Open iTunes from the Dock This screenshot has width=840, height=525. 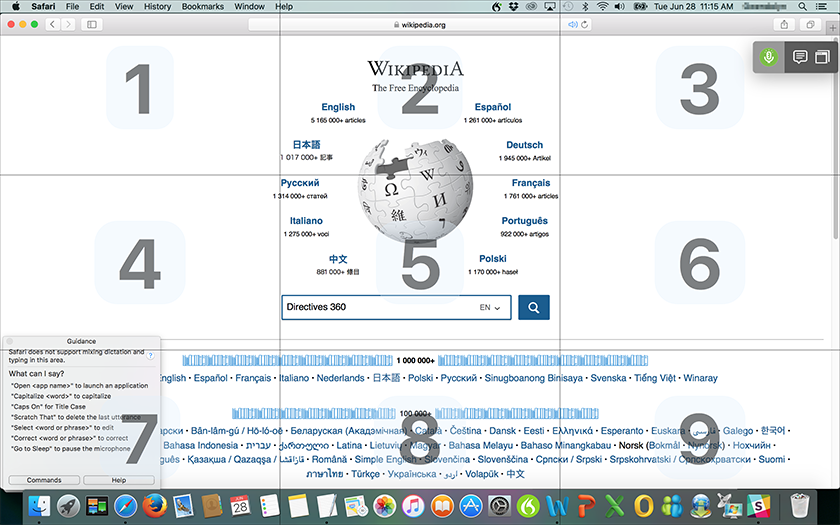point(413,506)
